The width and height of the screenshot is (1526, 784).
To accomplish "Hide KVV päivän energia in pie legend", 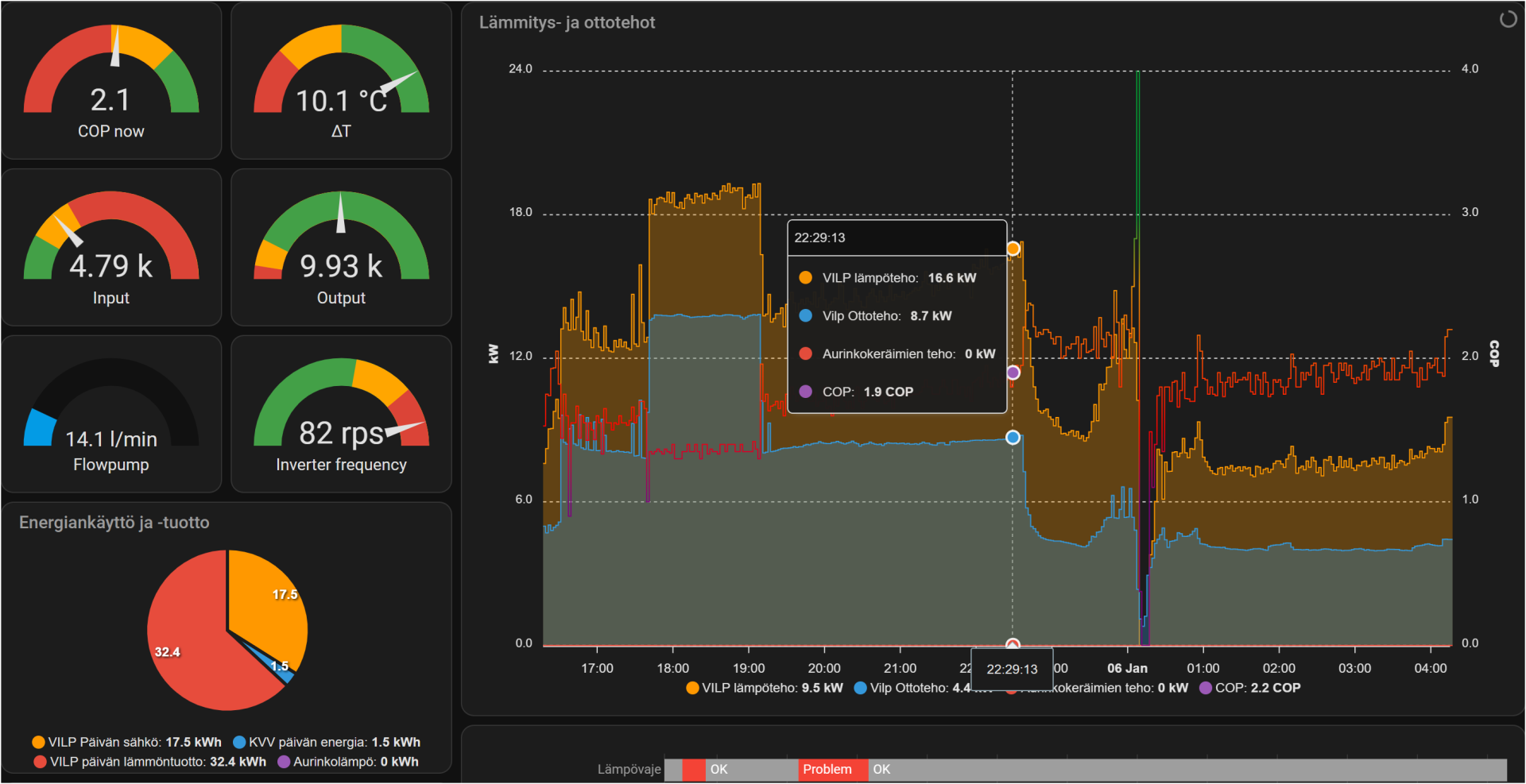I will pyautogui.click(x=327, y=742).
